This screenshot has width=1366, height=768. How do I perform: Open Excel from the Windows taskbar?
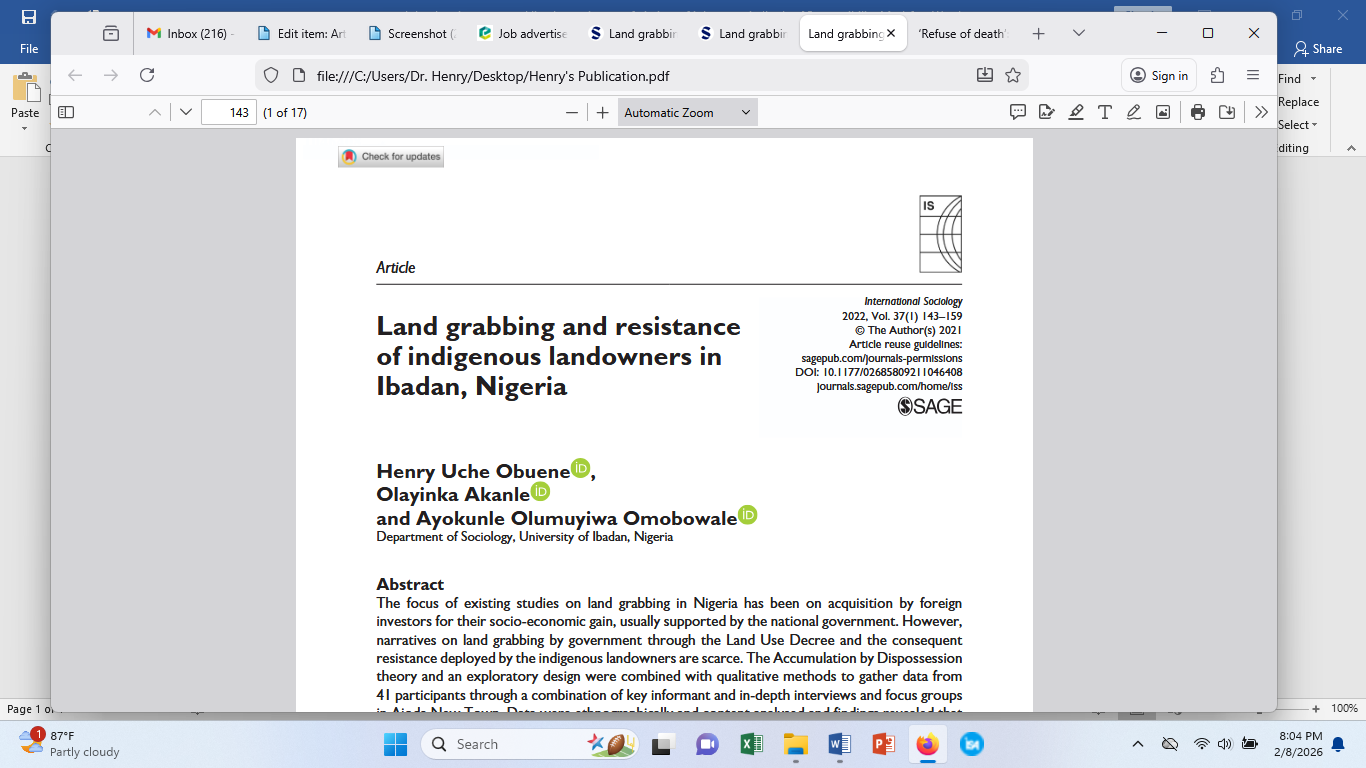pyautogui.click(x=751, y=744)
